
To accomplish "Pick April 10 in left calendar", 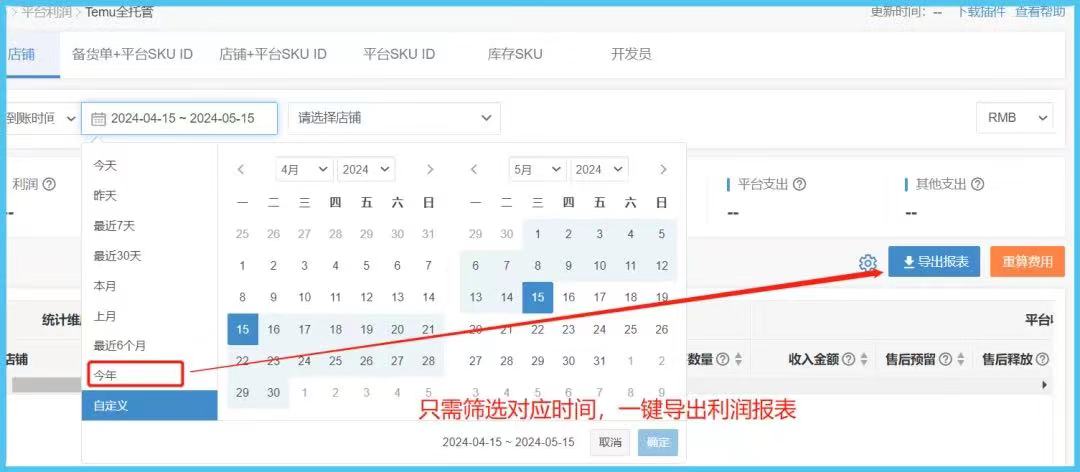I will 304,298.
